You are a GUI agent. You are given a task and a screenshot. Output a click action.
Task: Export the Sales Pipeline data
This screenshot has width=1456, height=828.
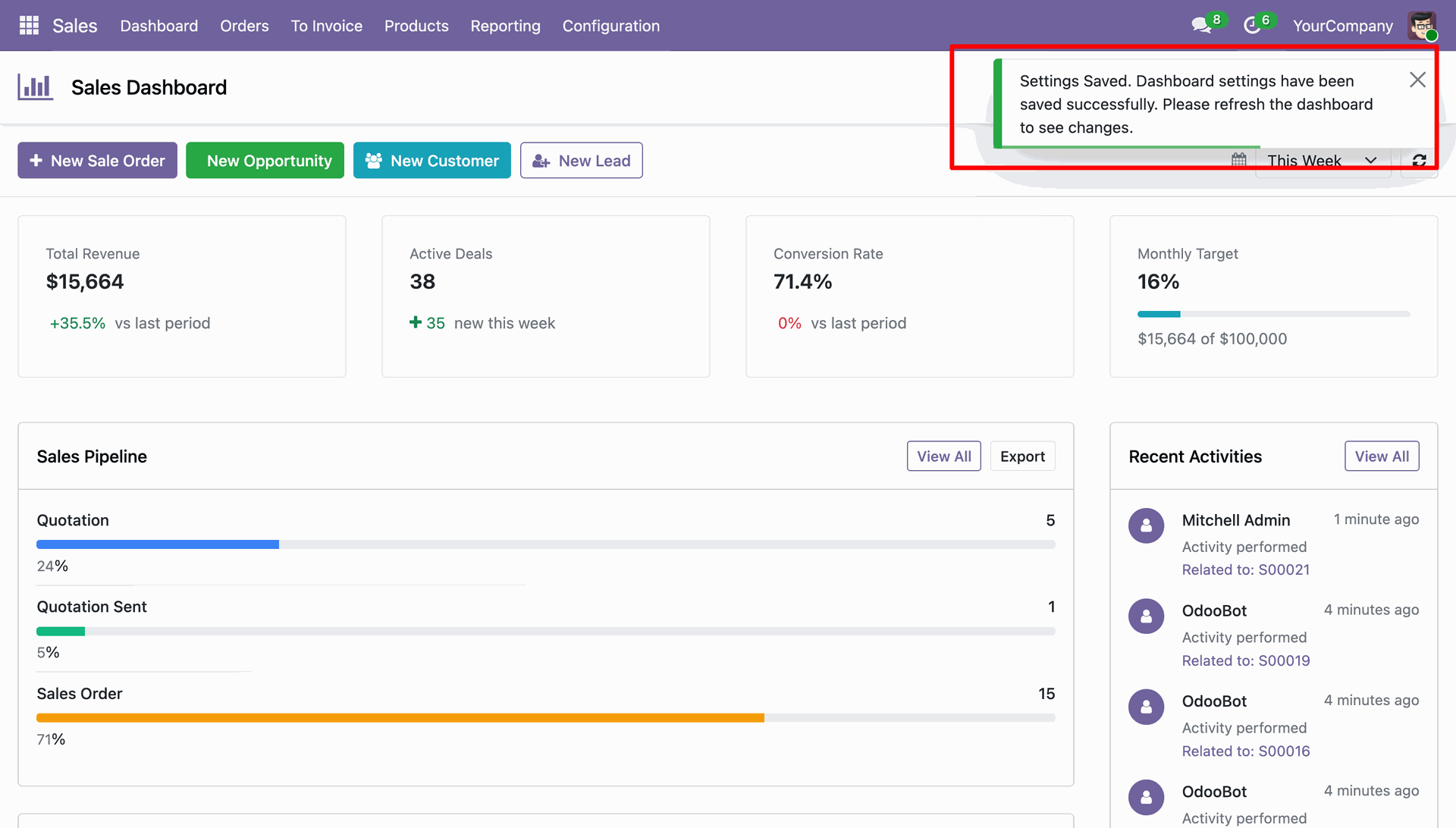(1021, 456)
